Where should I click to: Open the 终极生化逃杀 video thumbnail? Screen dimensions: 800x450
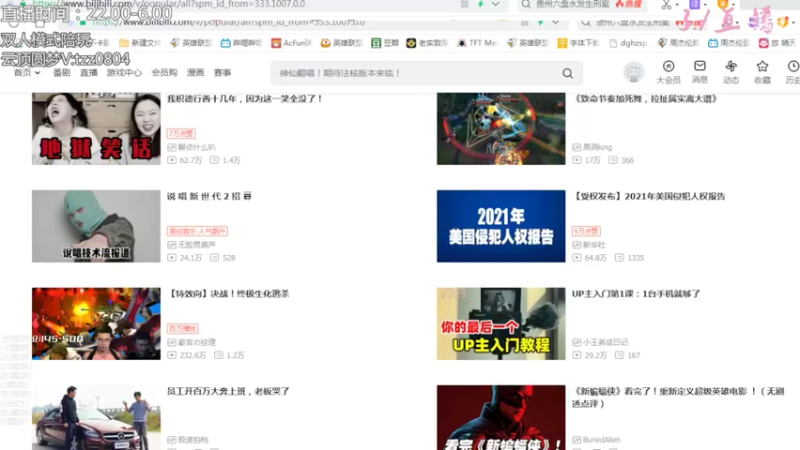click(x=96, y=323)
